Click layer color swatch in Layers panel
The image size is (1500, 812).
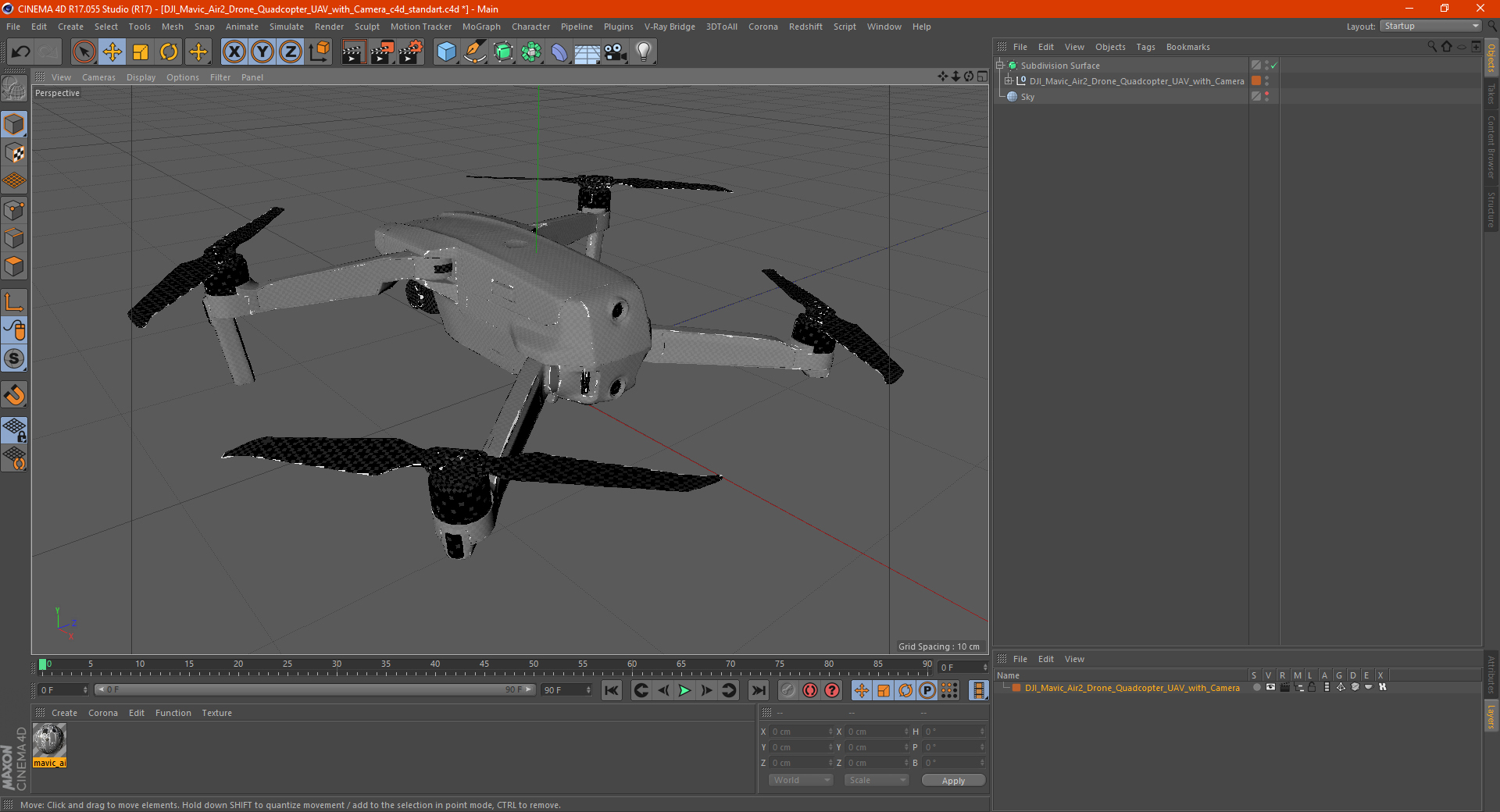[1016, 688]
